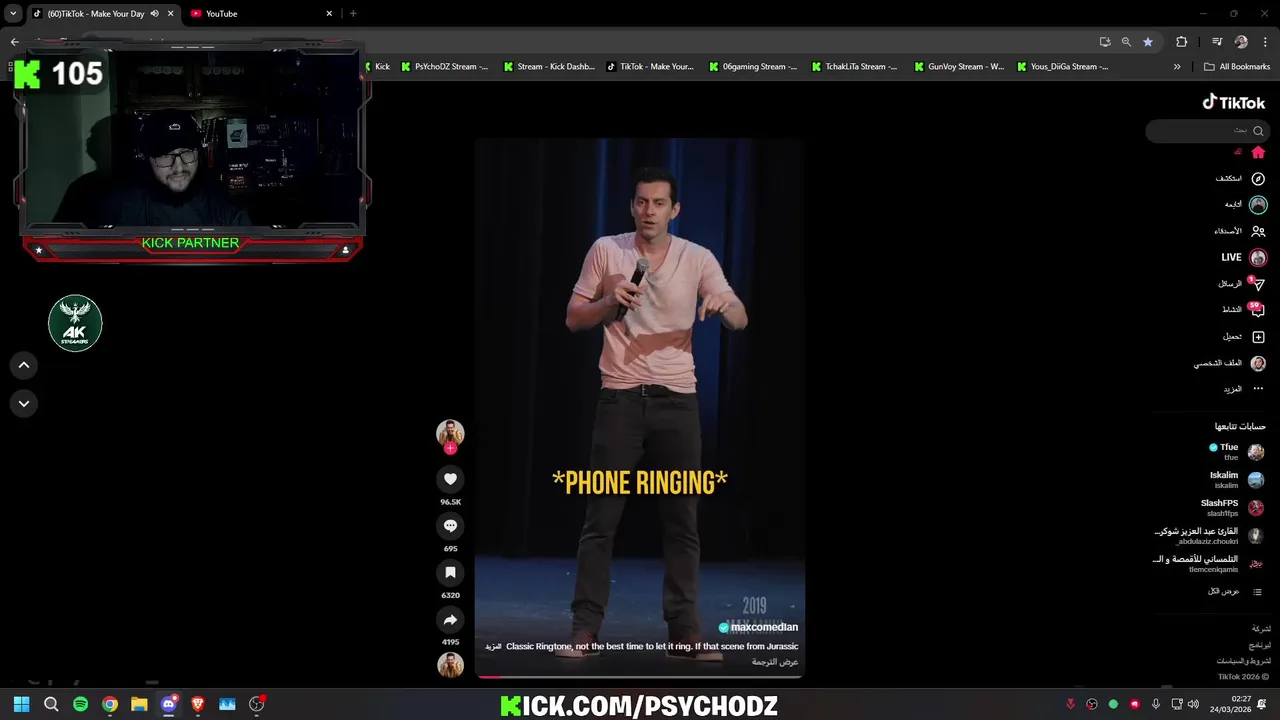
Task: Open the browser zoom magnifier icon
Action: [1126, 42]
